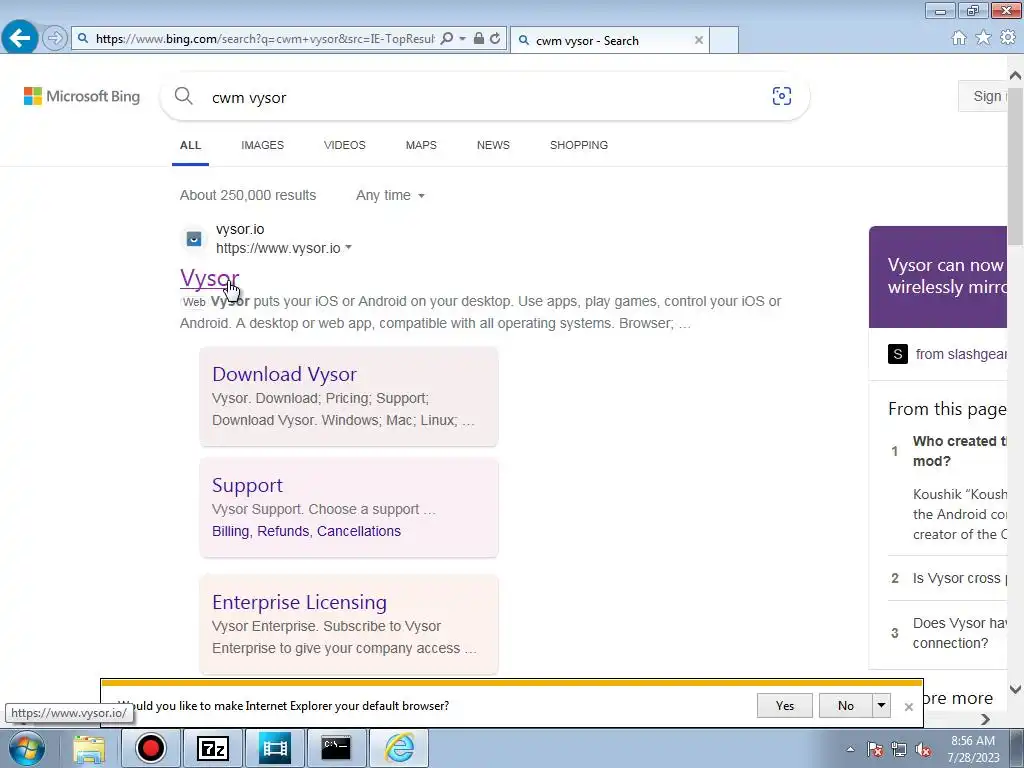Go to the browser Home icon
Screen dimensions: 1024x768
[x=959, y=38]
